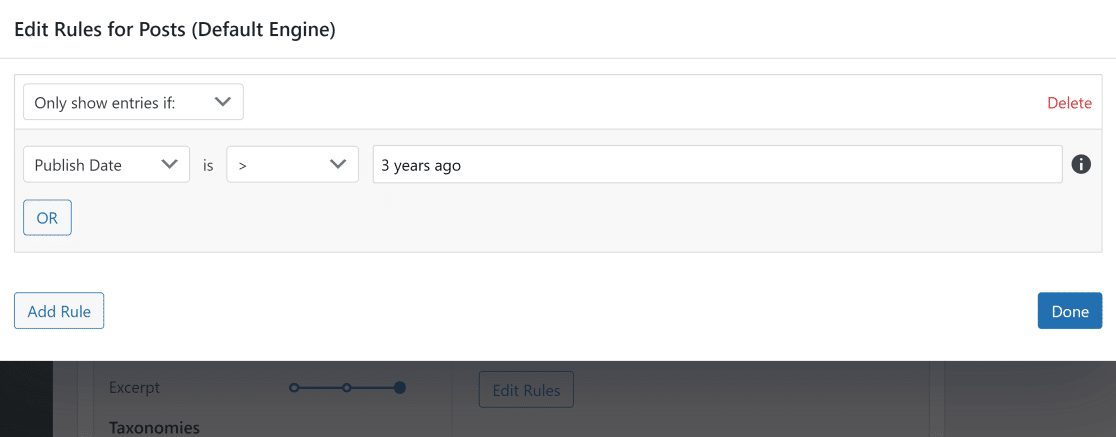The width and height of the screenshot is (1116, 437).
Task: Click the dimmed Edit Rules button
Action: 526,390
